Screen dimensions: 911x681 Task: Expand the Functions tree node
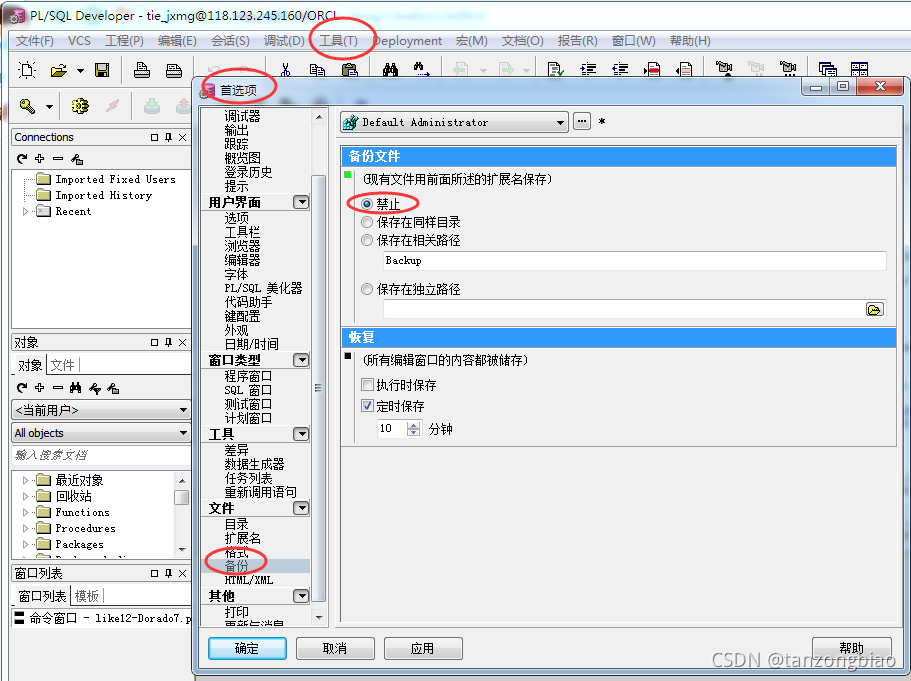(25, 512)
